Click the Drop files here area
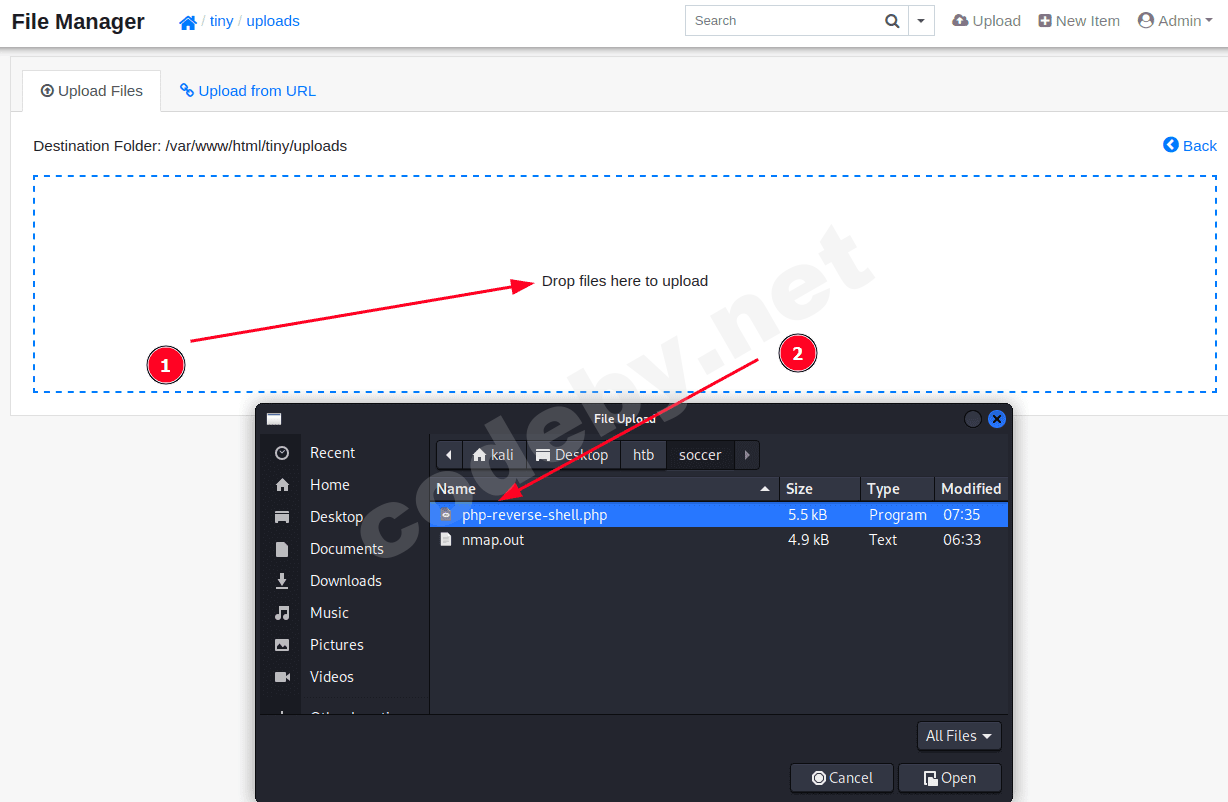 pos(625,282)
